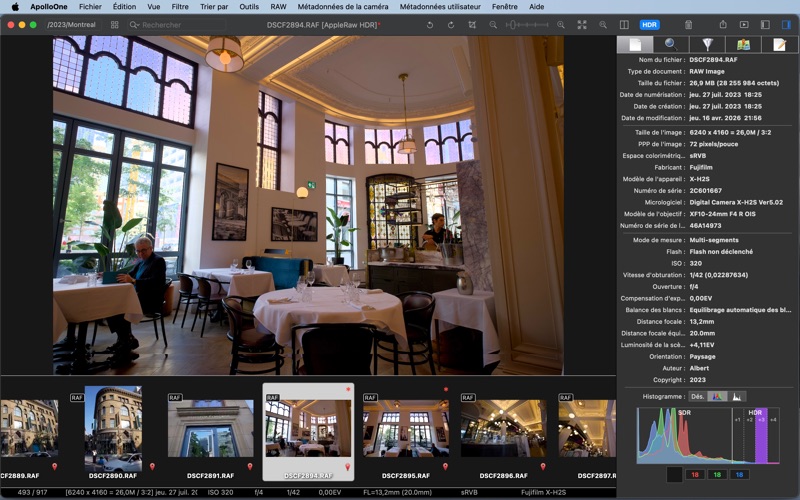Open the share menu icon
Viewport: 800px width, 500px height.
pyautogui.click(x=723, y=24)
